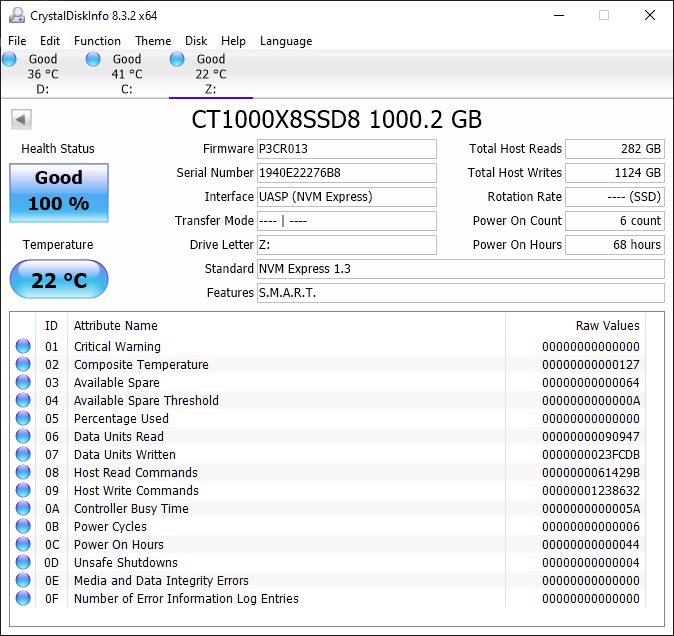Screen dimensions: 674x636
Task: Switch to the C: disk at 41 °C
Action: point(126,74)
